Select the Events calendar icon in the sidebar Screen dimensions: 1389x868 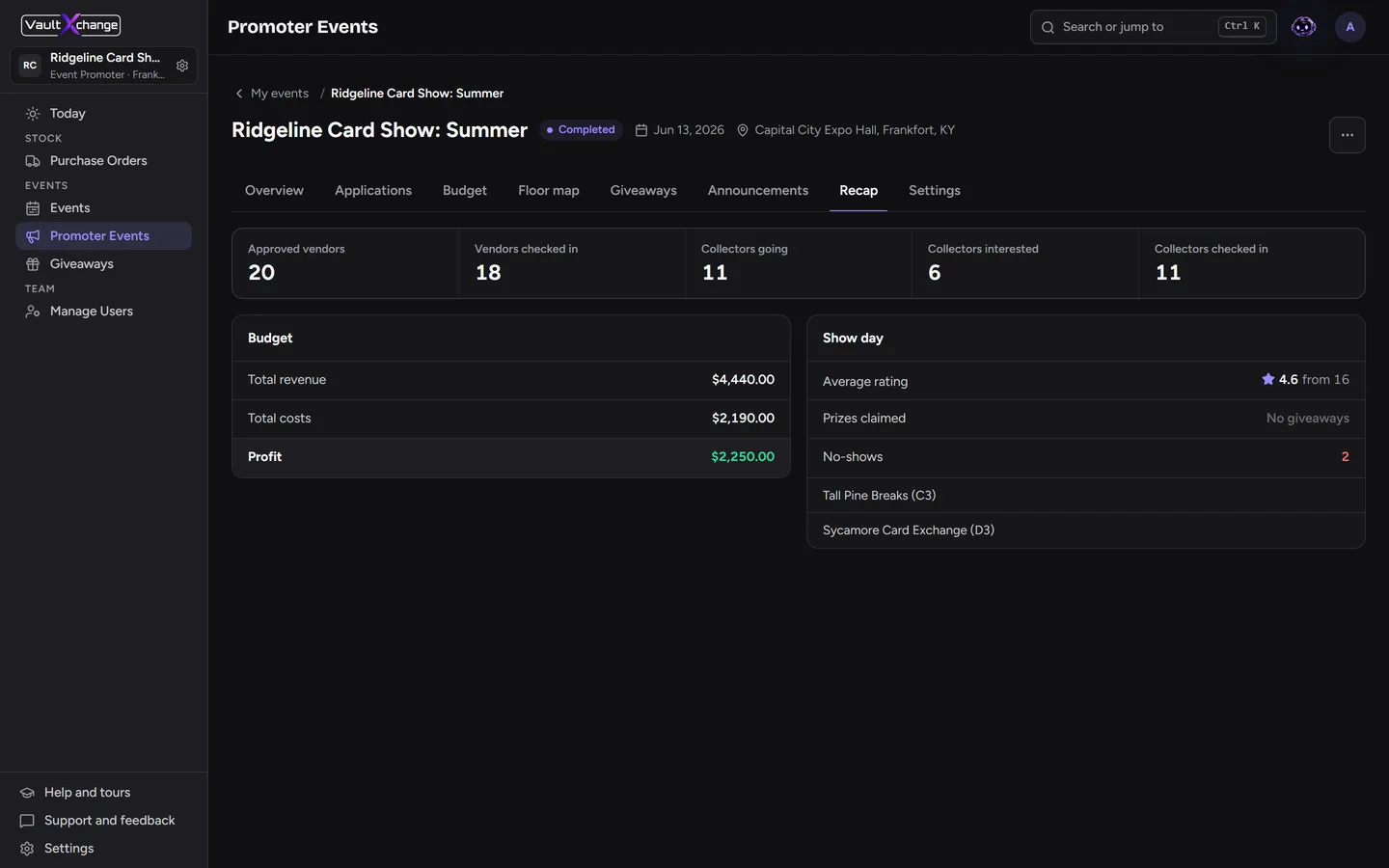(33, 208)
